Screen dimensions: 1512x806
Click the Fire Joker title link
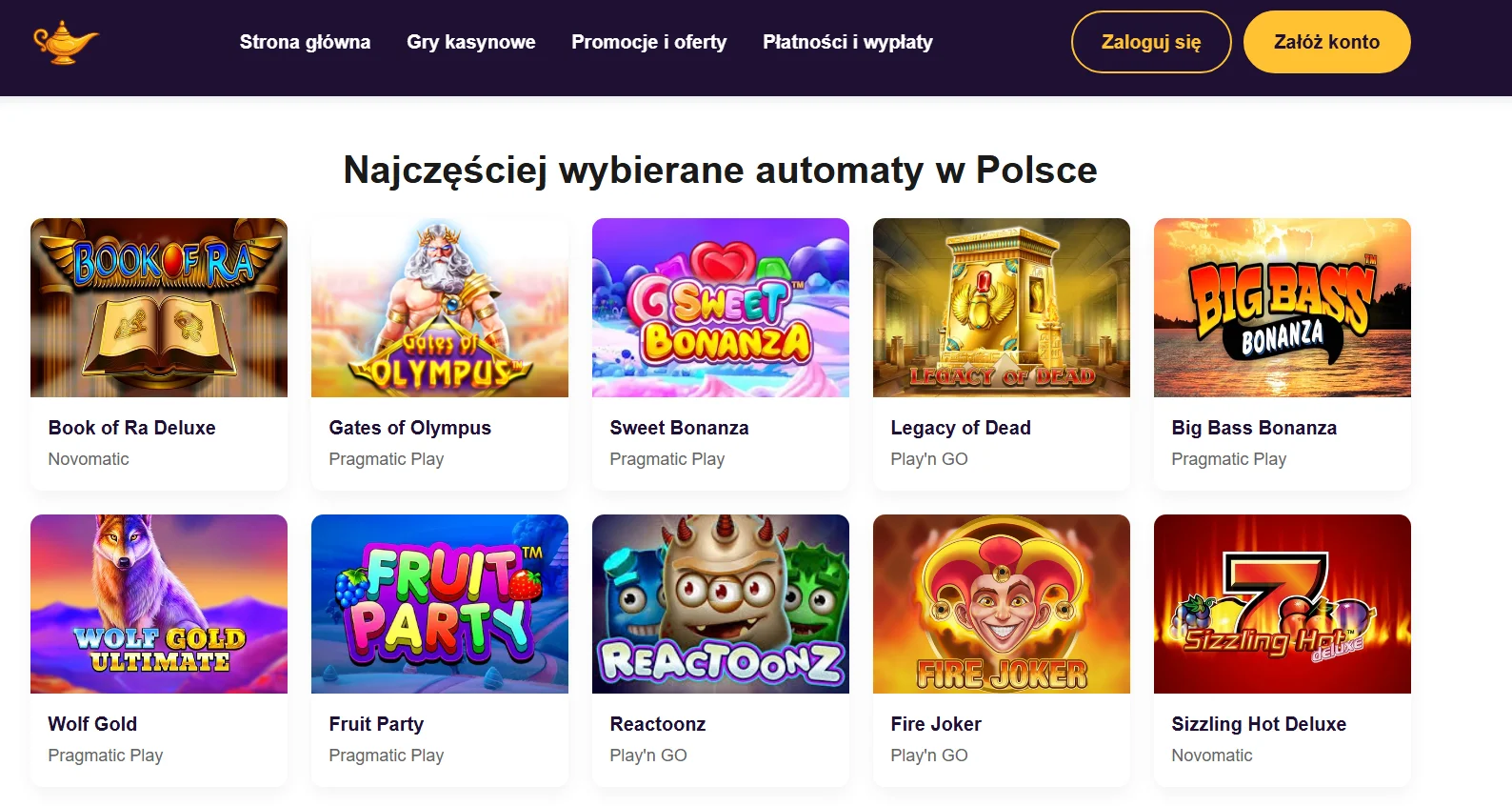[935, 724]
